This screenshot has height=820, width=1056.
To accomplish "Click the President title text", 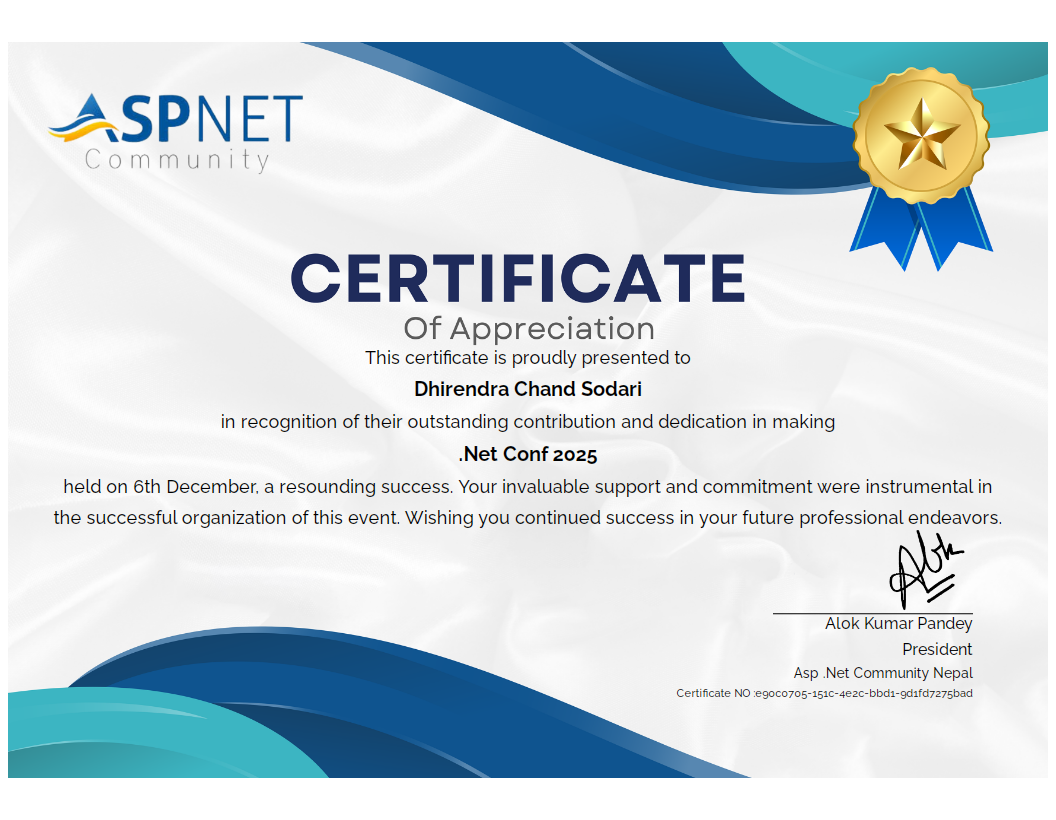I will pyautogui.click(x=937, y=649).
